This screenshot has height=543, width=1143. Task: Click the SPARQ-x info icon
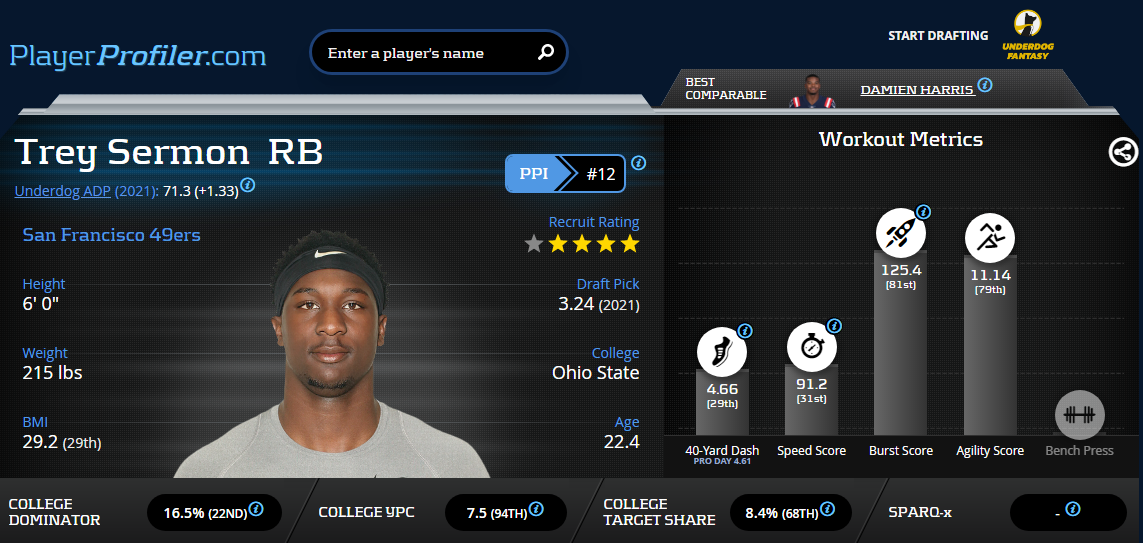[1072, 509]
